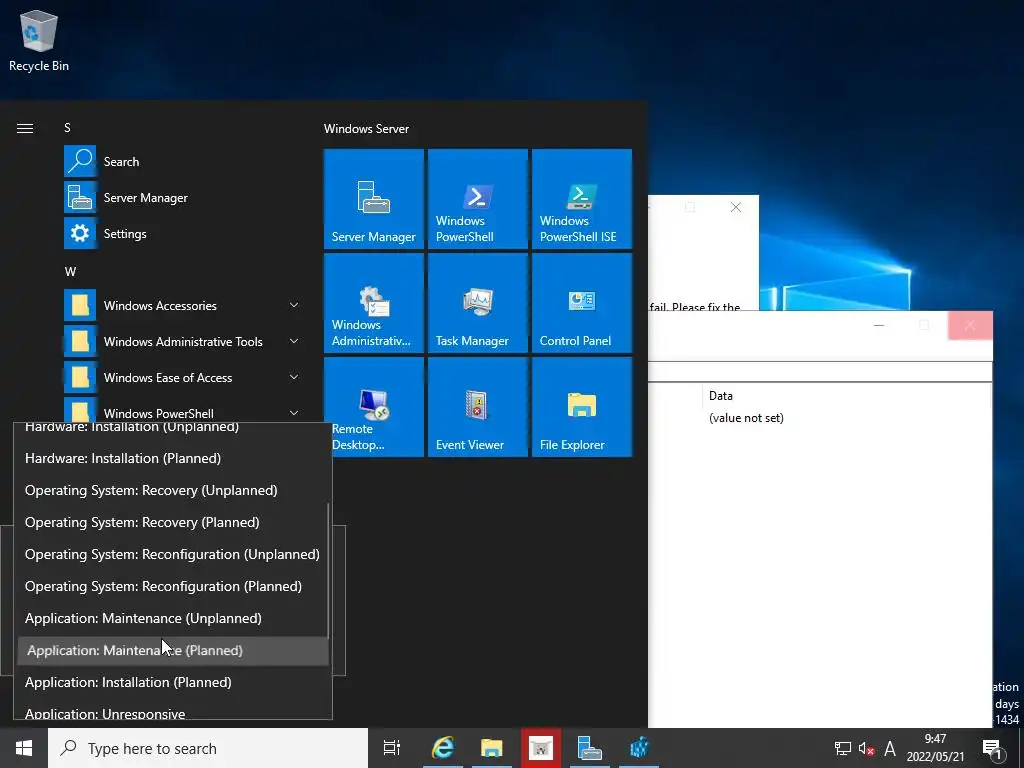Jump to letter W section header
Screen dimensions: 1024x768
tap(70, 272)
